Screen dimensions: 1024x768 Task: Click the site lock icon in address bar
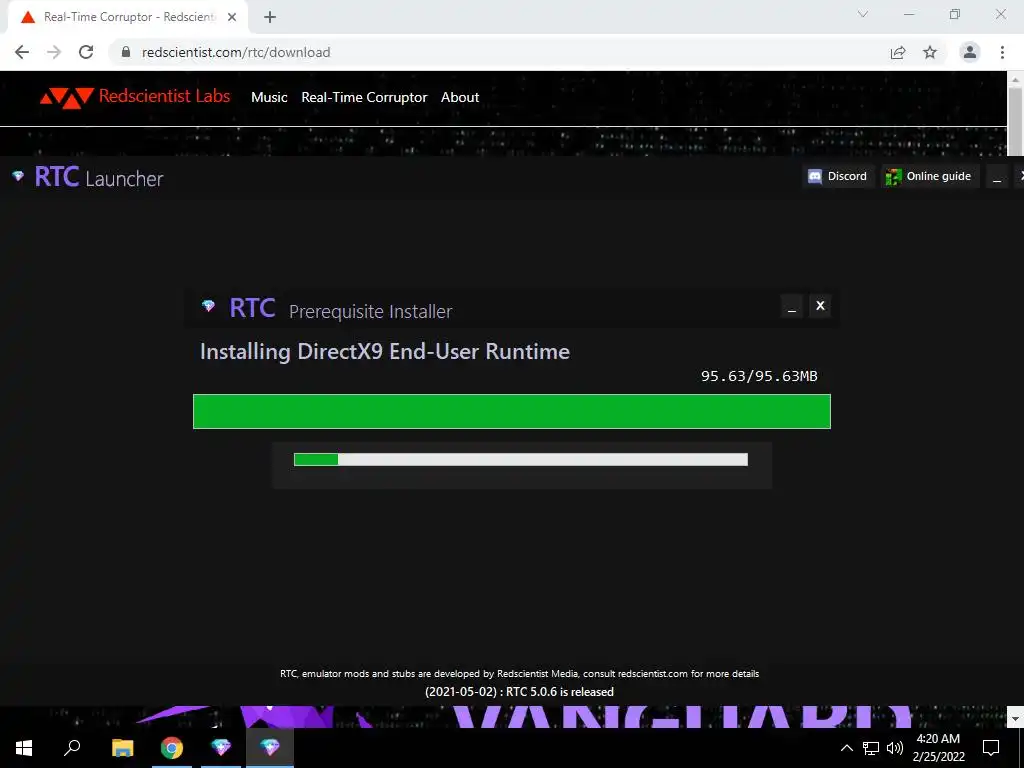tap(126, 52)
